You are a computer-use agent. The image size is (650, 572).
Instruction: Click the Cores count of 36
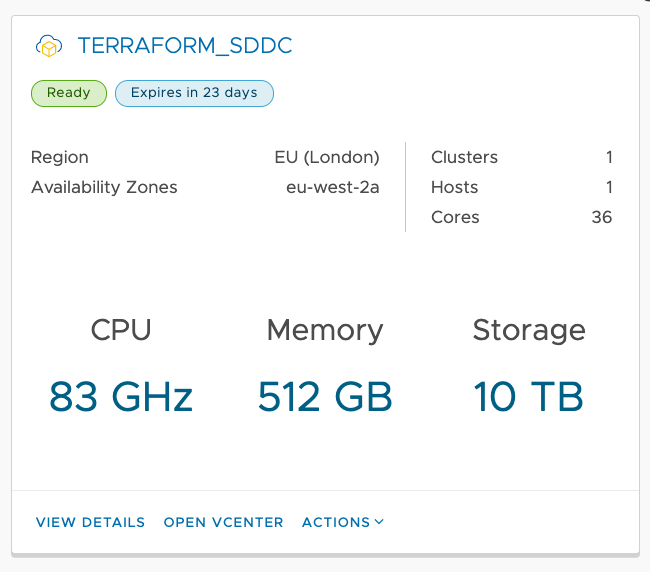[601, 217]
